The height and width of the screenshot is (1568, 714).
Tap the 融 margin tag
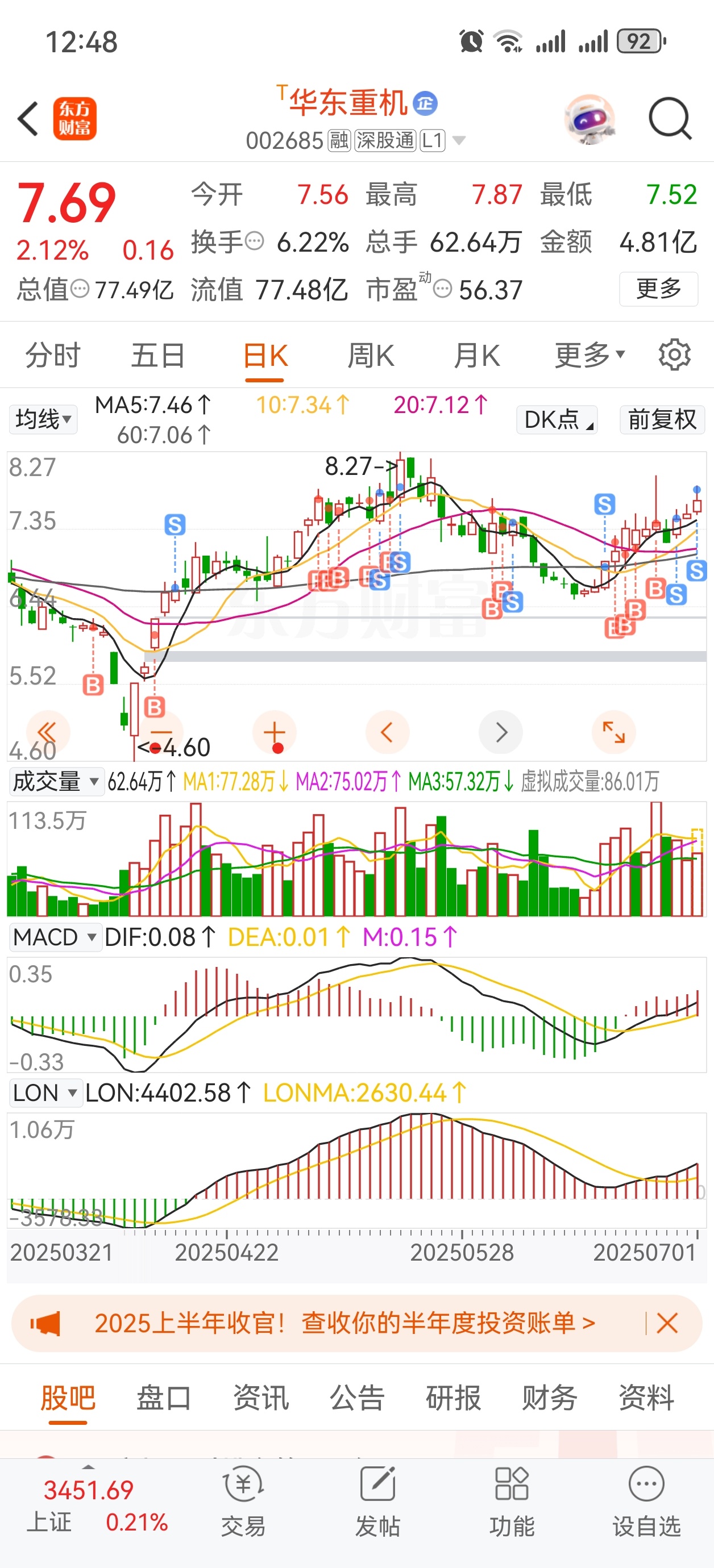[339, 141]
